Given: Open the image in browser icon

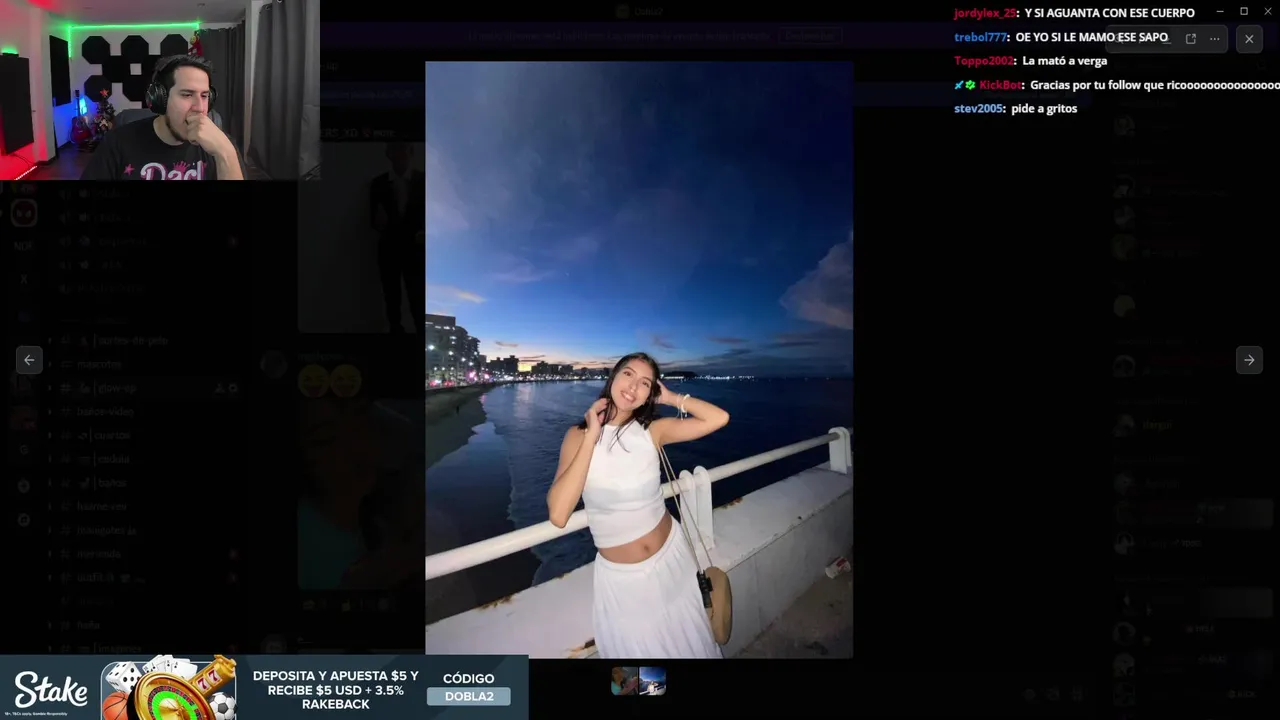Looking at the screenshot, I should (x=1191, y=39).
